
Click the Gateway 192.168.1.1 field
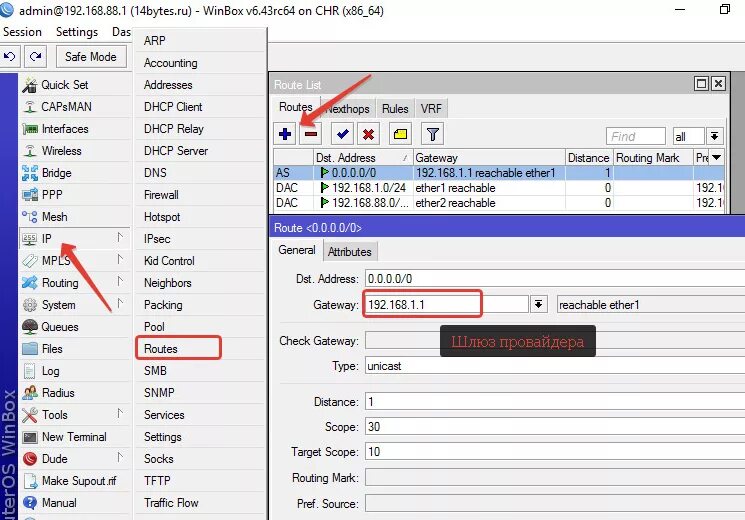click(x=447, y=304)
